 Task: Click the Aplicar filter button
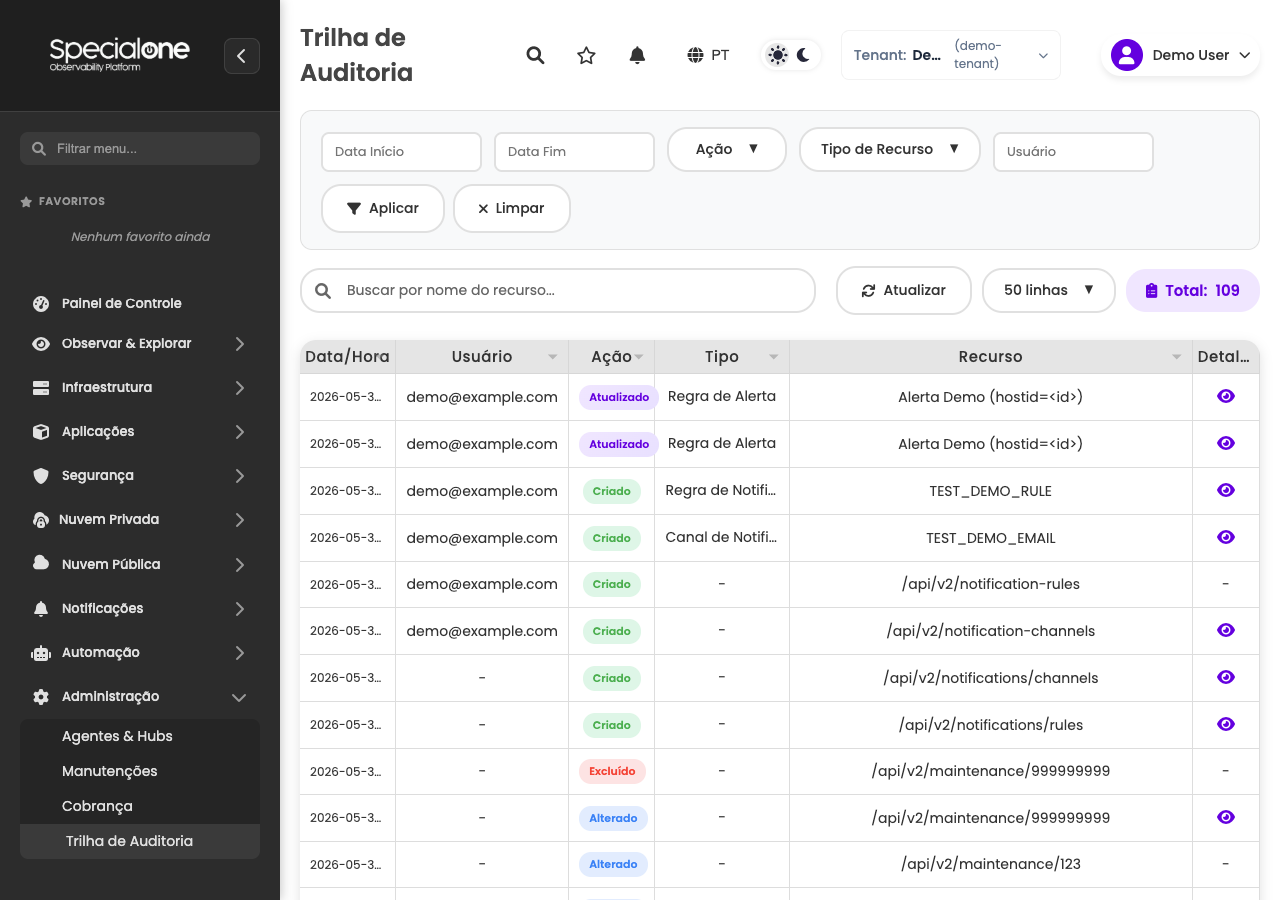pos(383,208)
